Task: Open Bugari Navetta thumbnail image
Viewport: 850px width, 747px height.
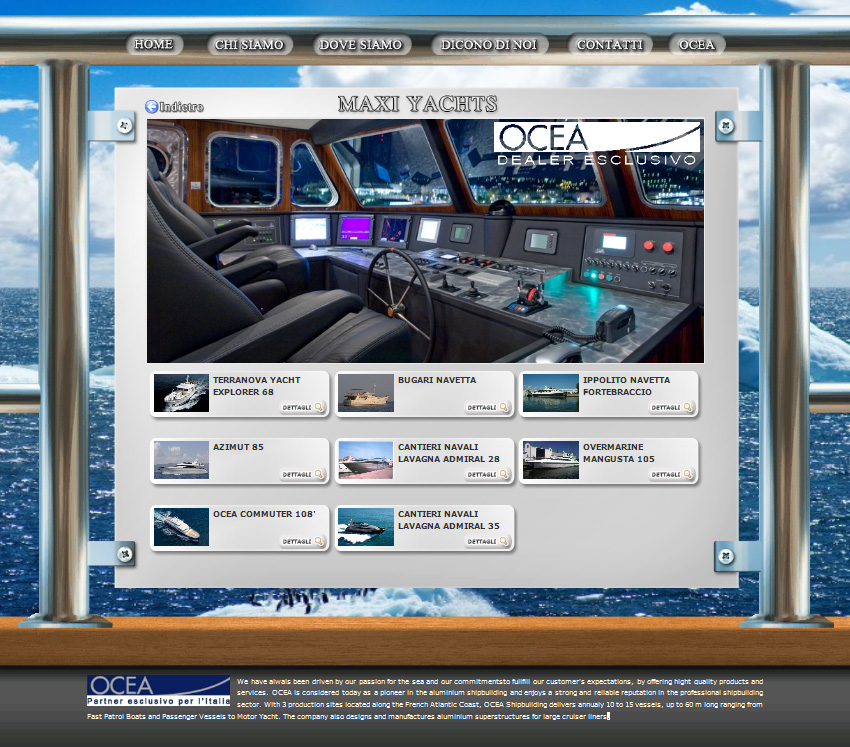Action: pyautogui.click(x=366, y=393)
